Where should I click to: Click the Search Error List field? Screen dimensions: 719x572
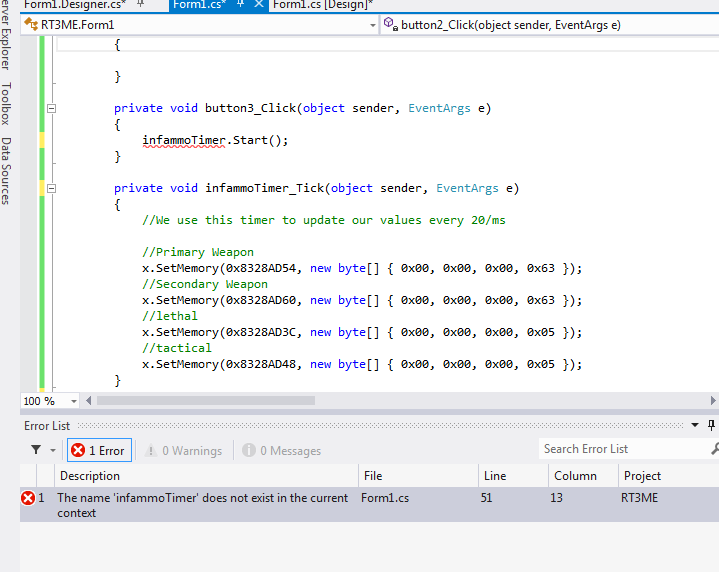click(618, 449)
